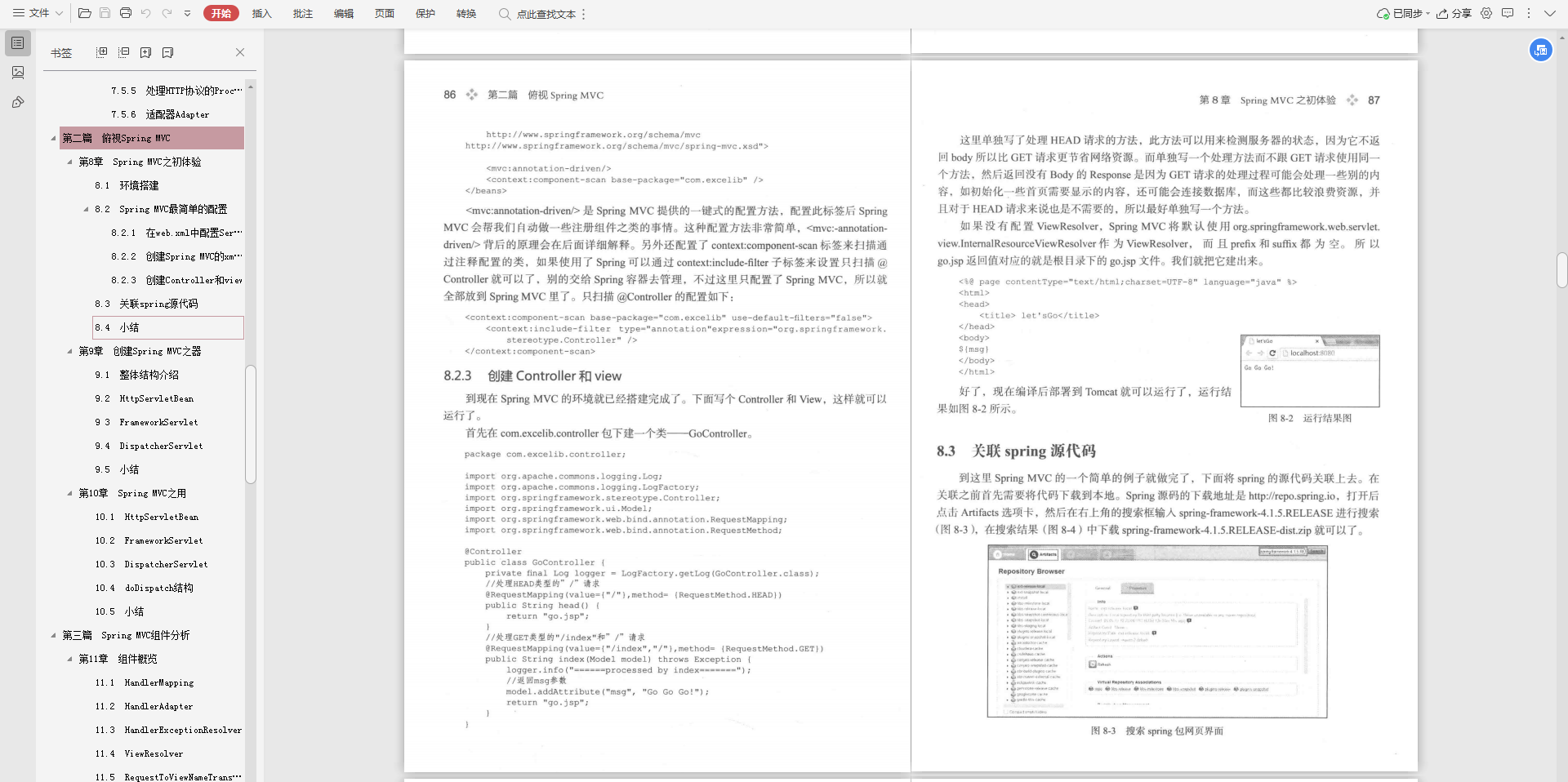Screen dimensions: 1568x782
Task: Click the 8.2.3 创建 Controller 和 view heading
Action: (x=532, y=375)
